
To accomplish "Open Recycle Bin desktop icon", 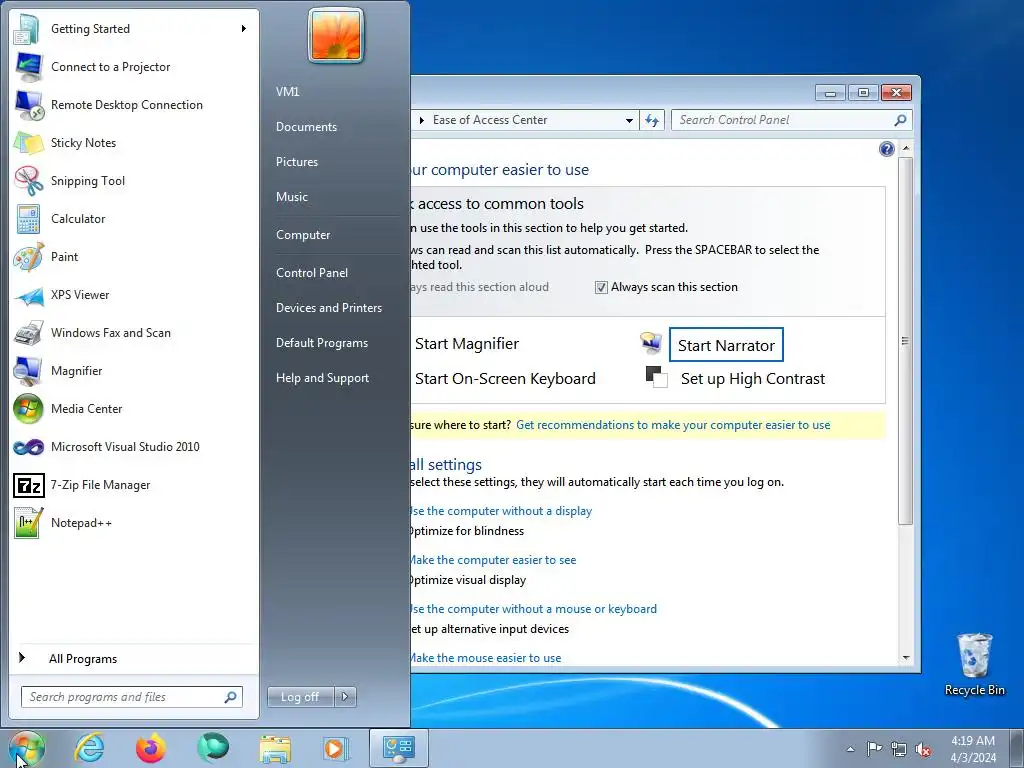I will (x=974, y=664).
